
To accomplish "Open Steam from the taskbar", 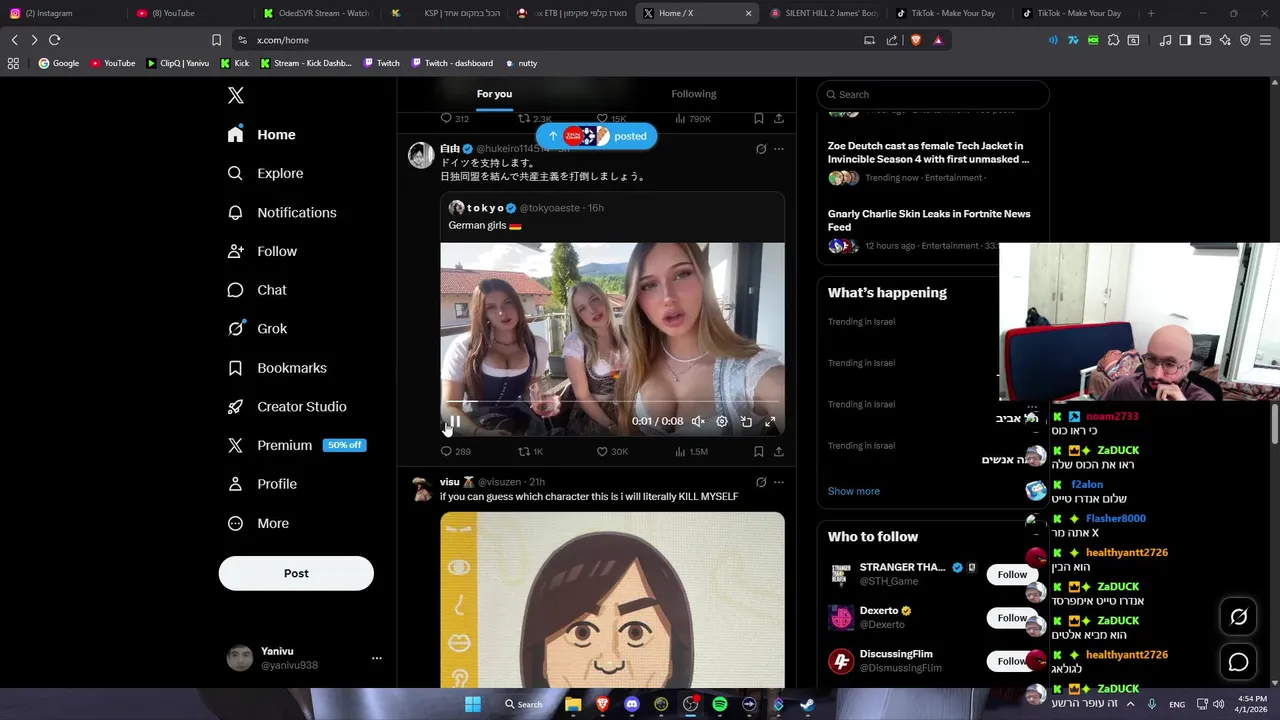I will click(807, 704).
